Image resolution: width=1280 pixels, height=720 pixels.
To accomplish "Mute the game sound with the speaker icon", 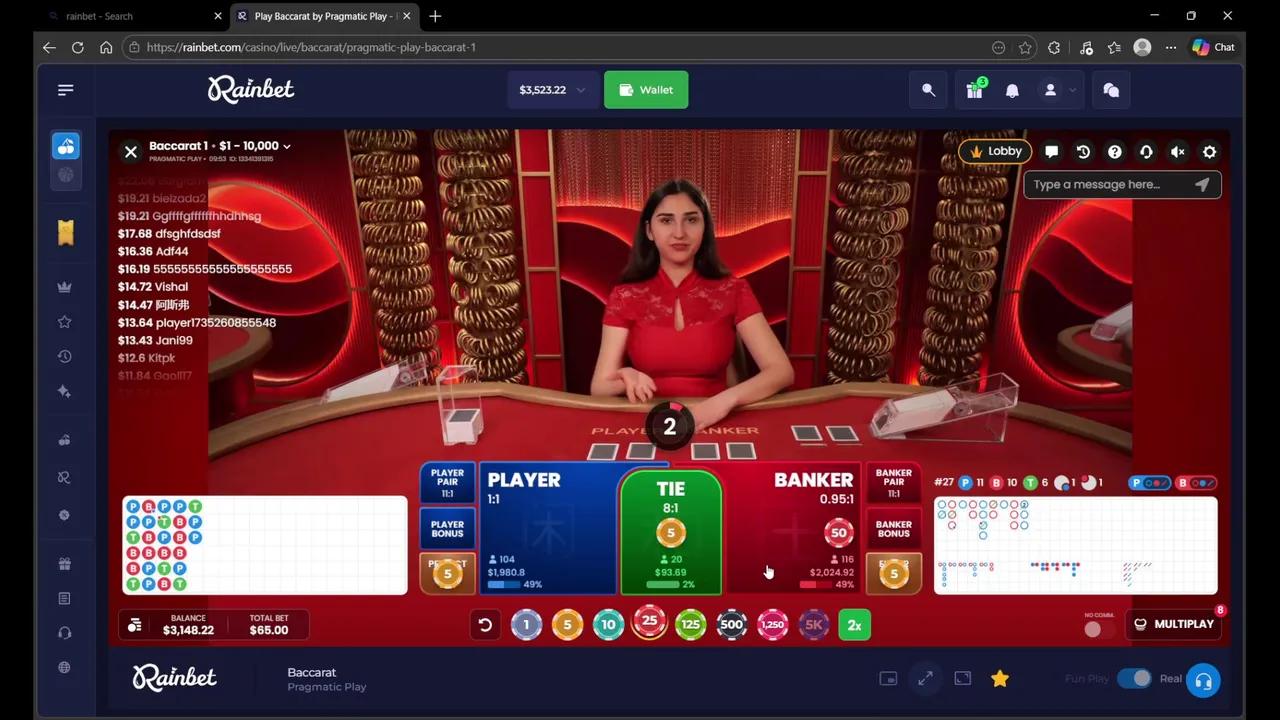I will click(1177, 151).
